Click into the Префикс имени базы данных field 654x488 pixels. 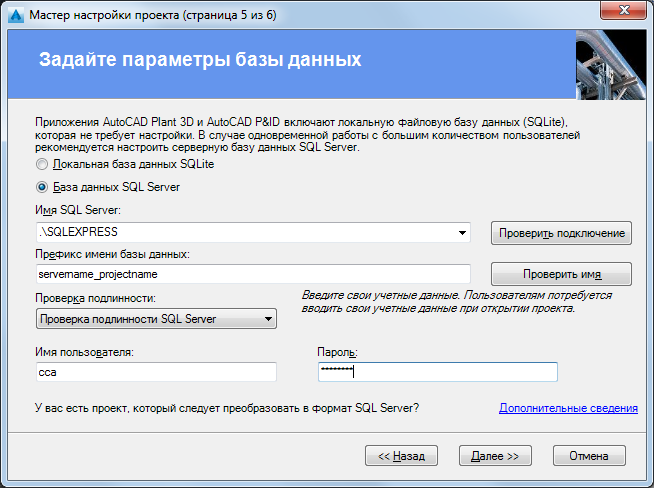pos(253,274)
